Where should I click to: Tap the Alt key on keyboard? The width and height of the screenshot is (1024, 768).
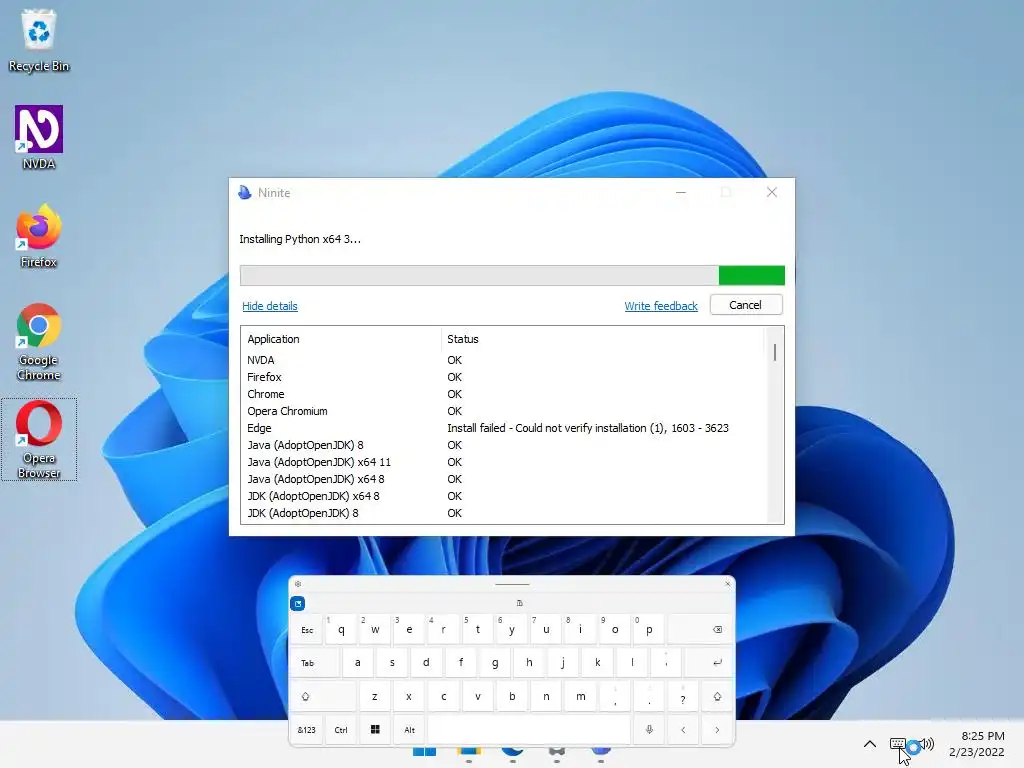click(x=409, y=729)
